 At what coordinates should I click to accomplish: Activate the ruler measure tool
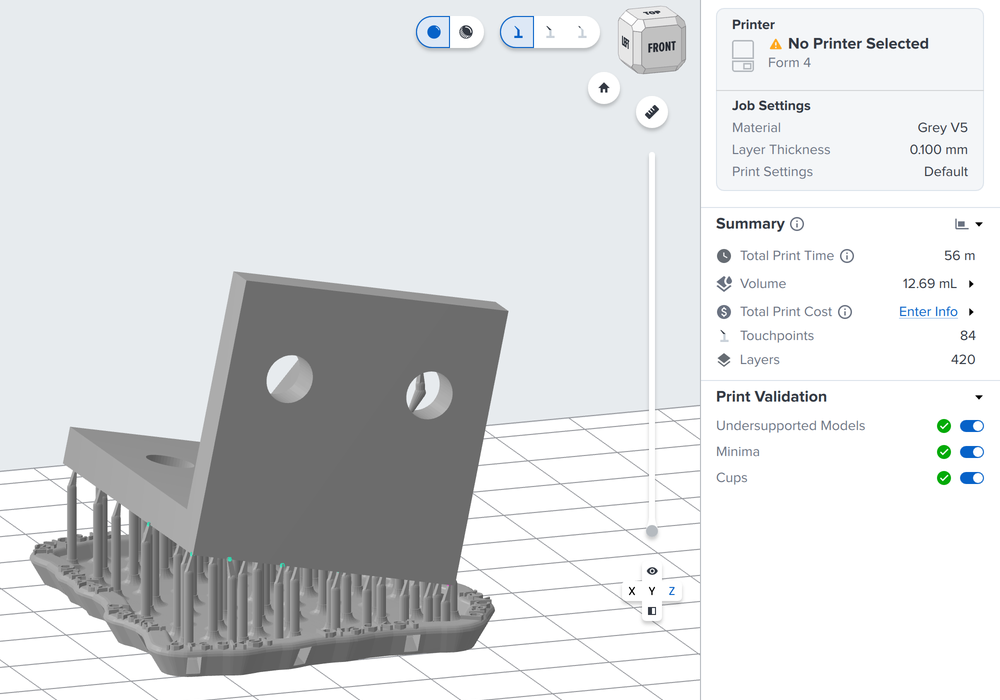pyautogui.click(x=652, y=112)
